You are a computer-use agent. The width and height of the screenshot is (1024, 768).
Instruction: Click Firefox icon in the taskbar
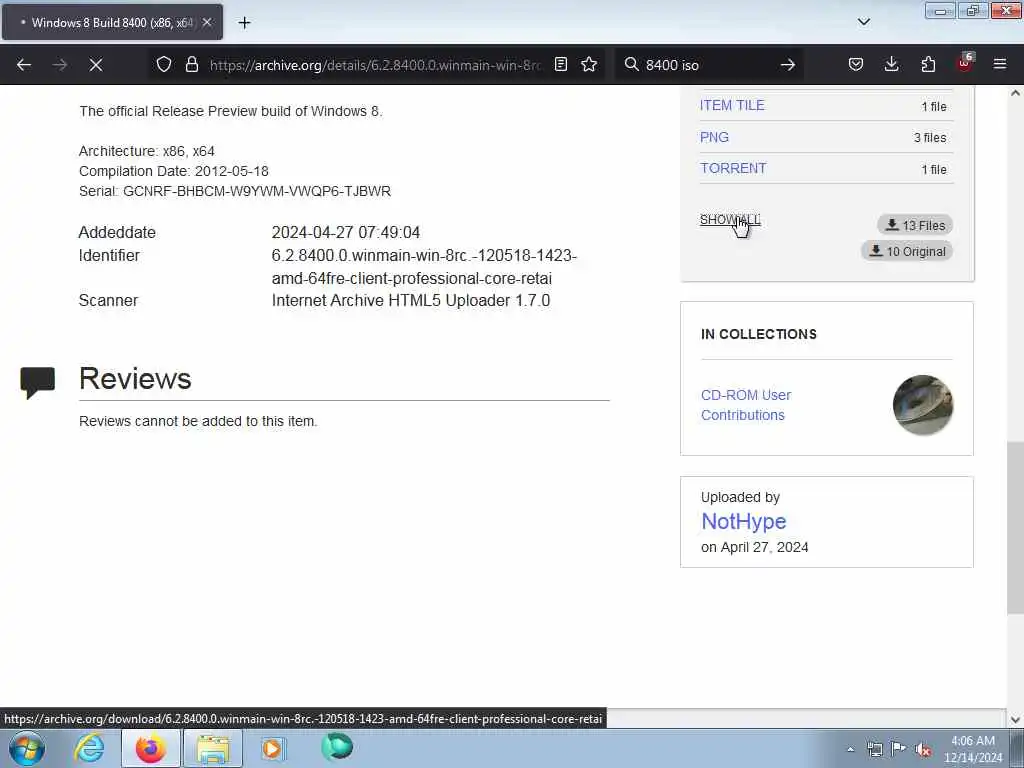tap(151, 748)
